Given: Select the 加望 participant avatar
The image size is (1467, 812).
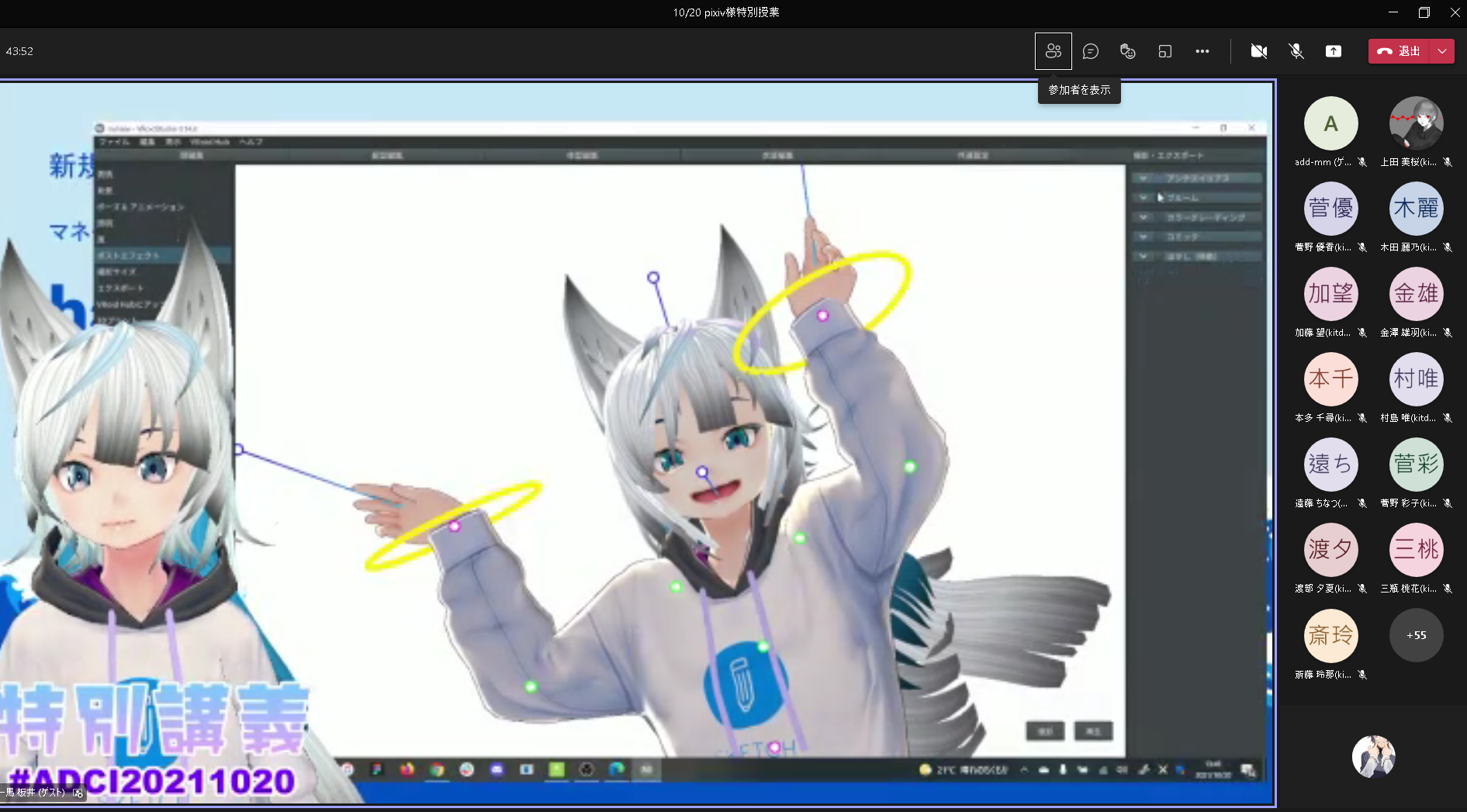Looking at the screenshot, I should click(x=1330, y=294).
